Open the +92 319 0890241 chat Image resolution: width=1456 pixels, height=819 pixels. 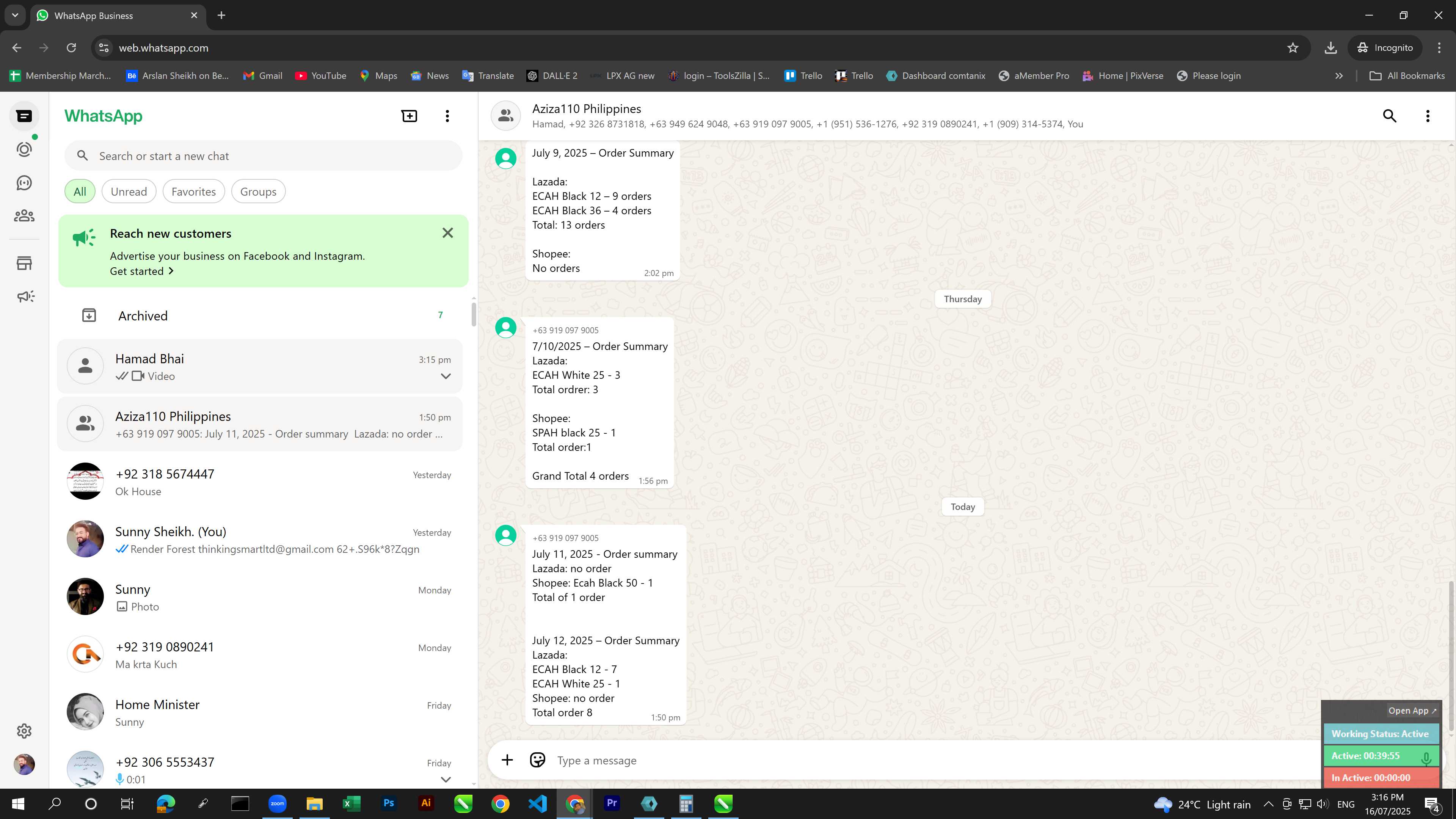pos(260,654)
